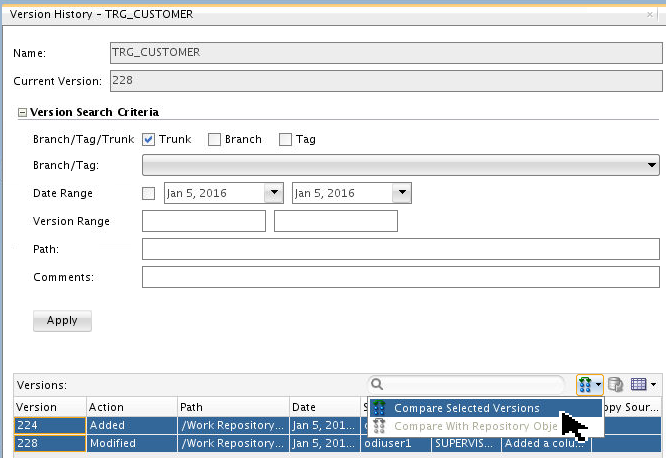
Task: Click the Added action cell
Action: [x=132, y=425]
